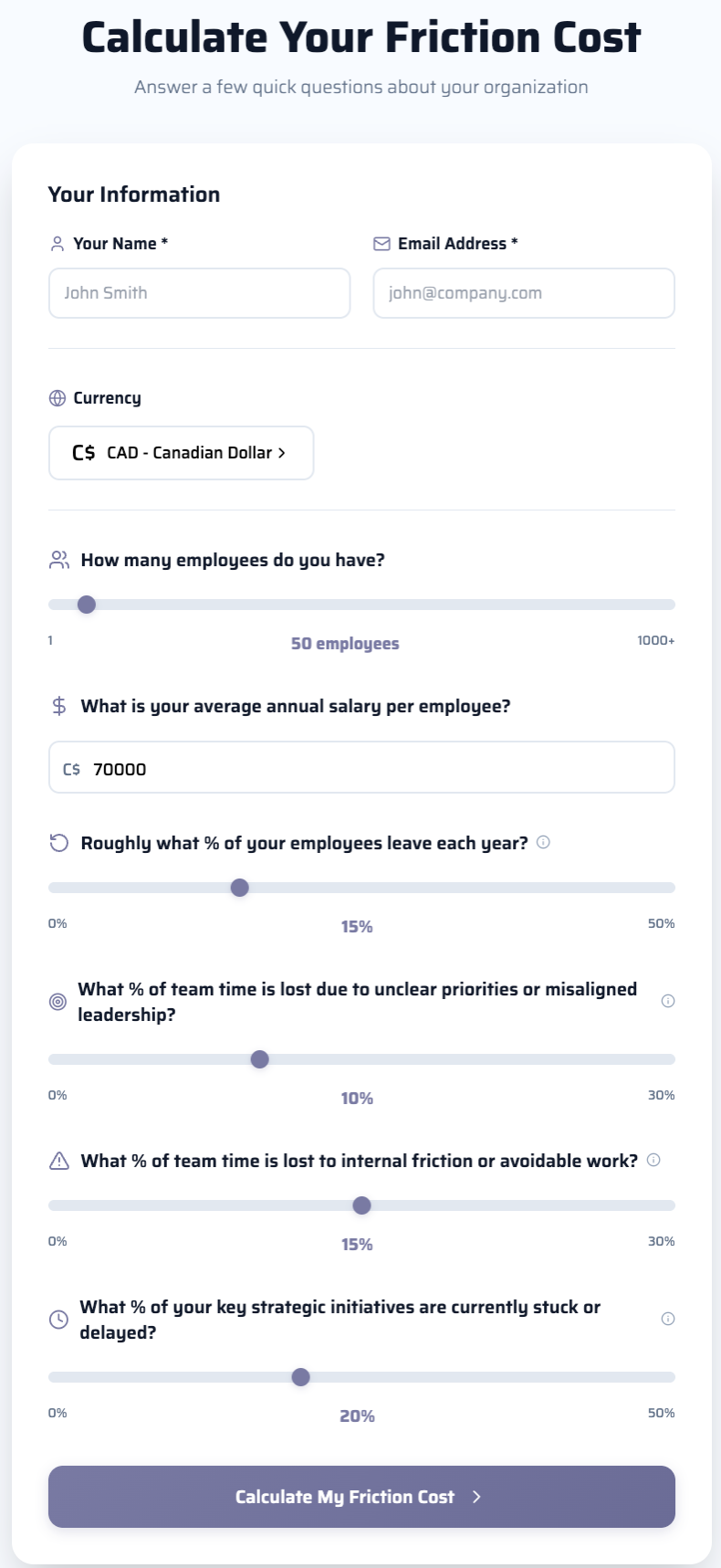The image size is (721, 1568).
Task: Click the globe icon beside Currency
Action: point(57,398)
